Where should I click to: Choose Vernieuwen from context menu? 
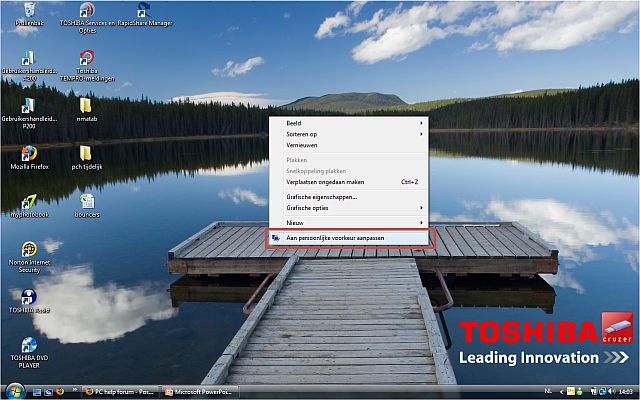pos(349,145)
